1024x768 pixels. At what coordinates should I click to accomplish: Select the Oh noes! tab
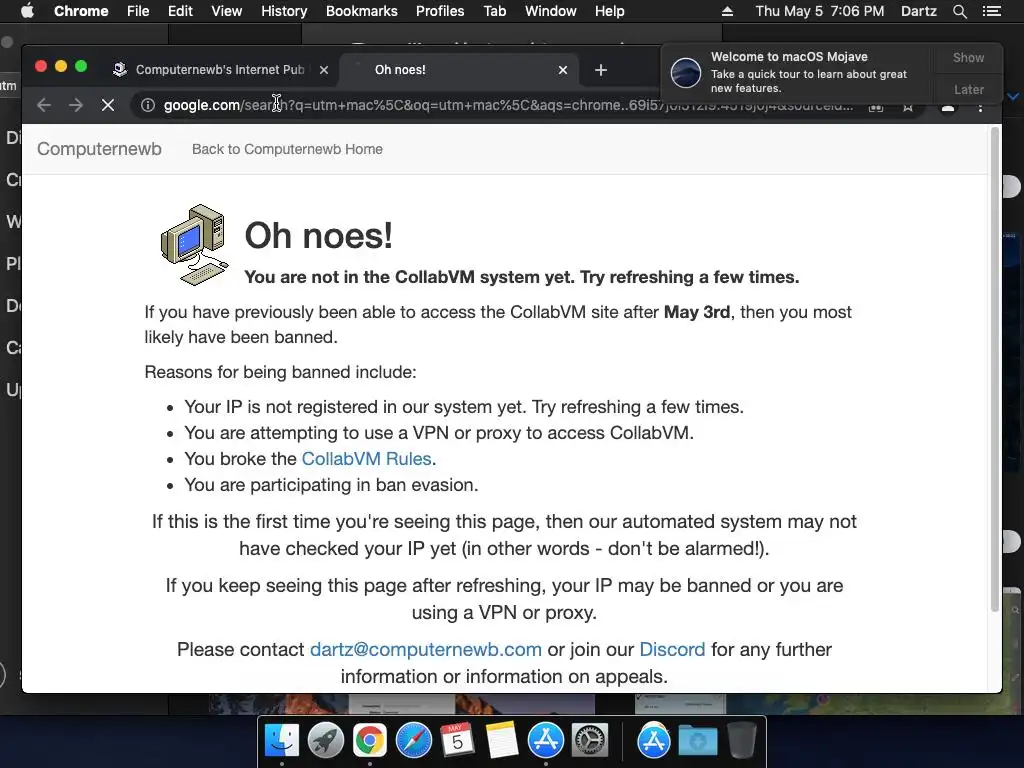[457, 70]
